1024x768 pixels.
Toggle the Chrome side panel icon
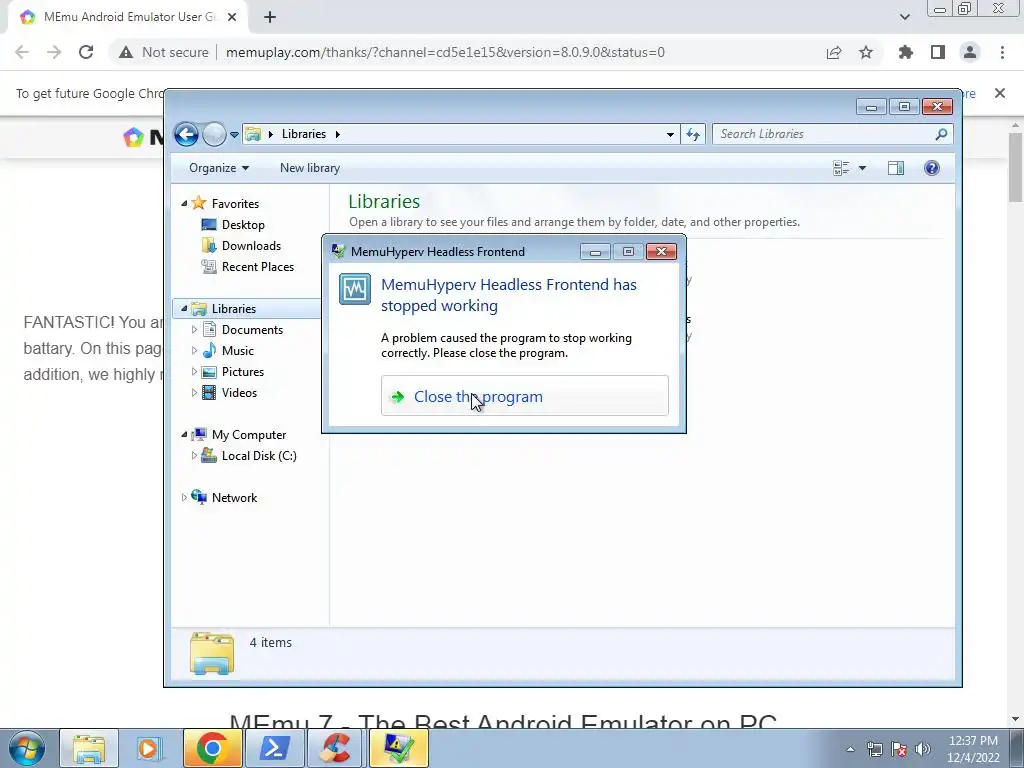coord(938,52)
